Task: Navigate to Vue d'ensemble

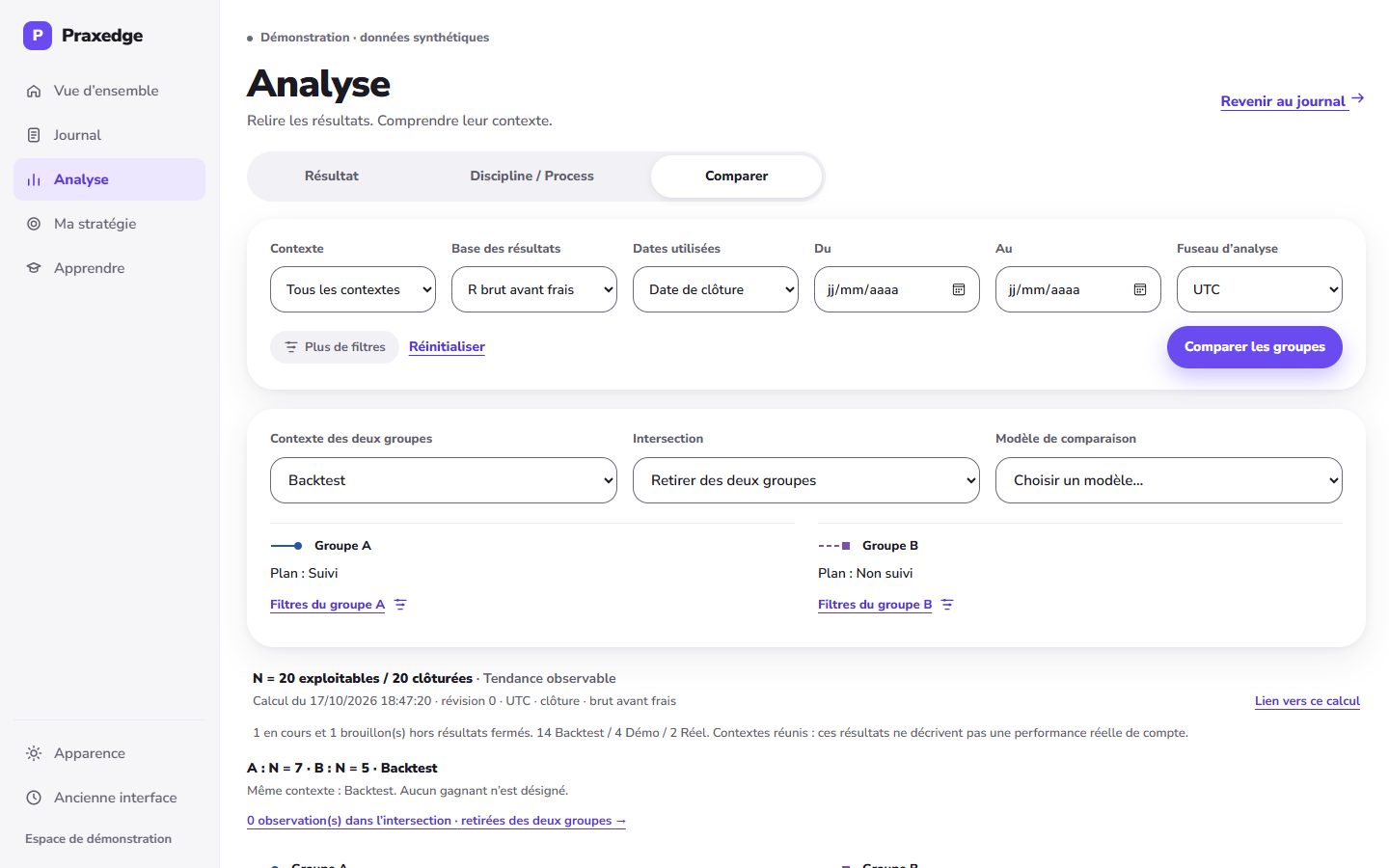Action: (x=109, y=91)
